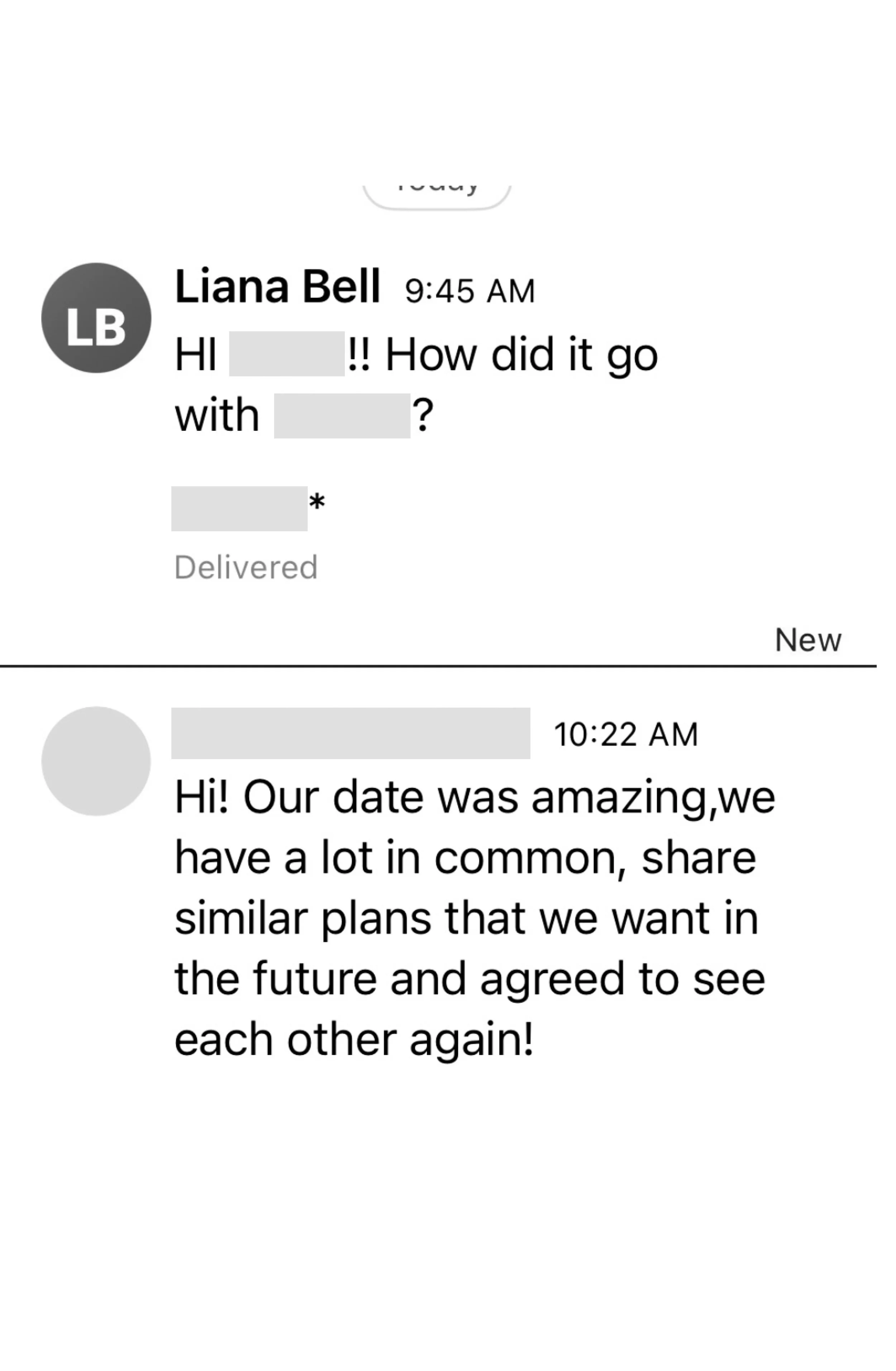Image resolution: width=896 pixels, height=1371 pixels.
Task: Select the "How did it go" message text
Action: pyautogui.click(x=521, y=355)
